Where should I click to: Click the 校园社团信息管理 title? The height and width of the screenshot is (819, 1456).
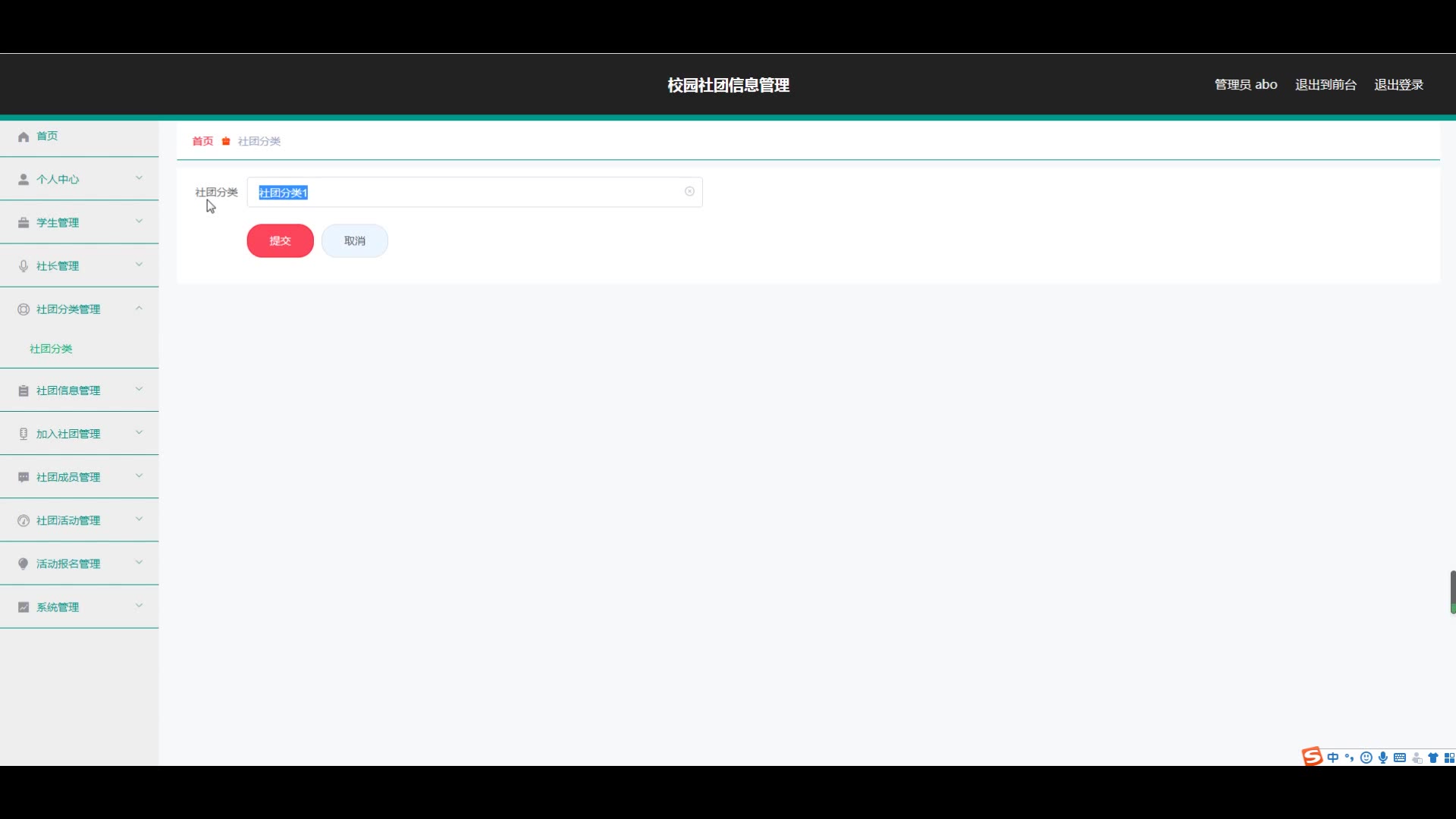pyautogui.click(x=728, y=85)
